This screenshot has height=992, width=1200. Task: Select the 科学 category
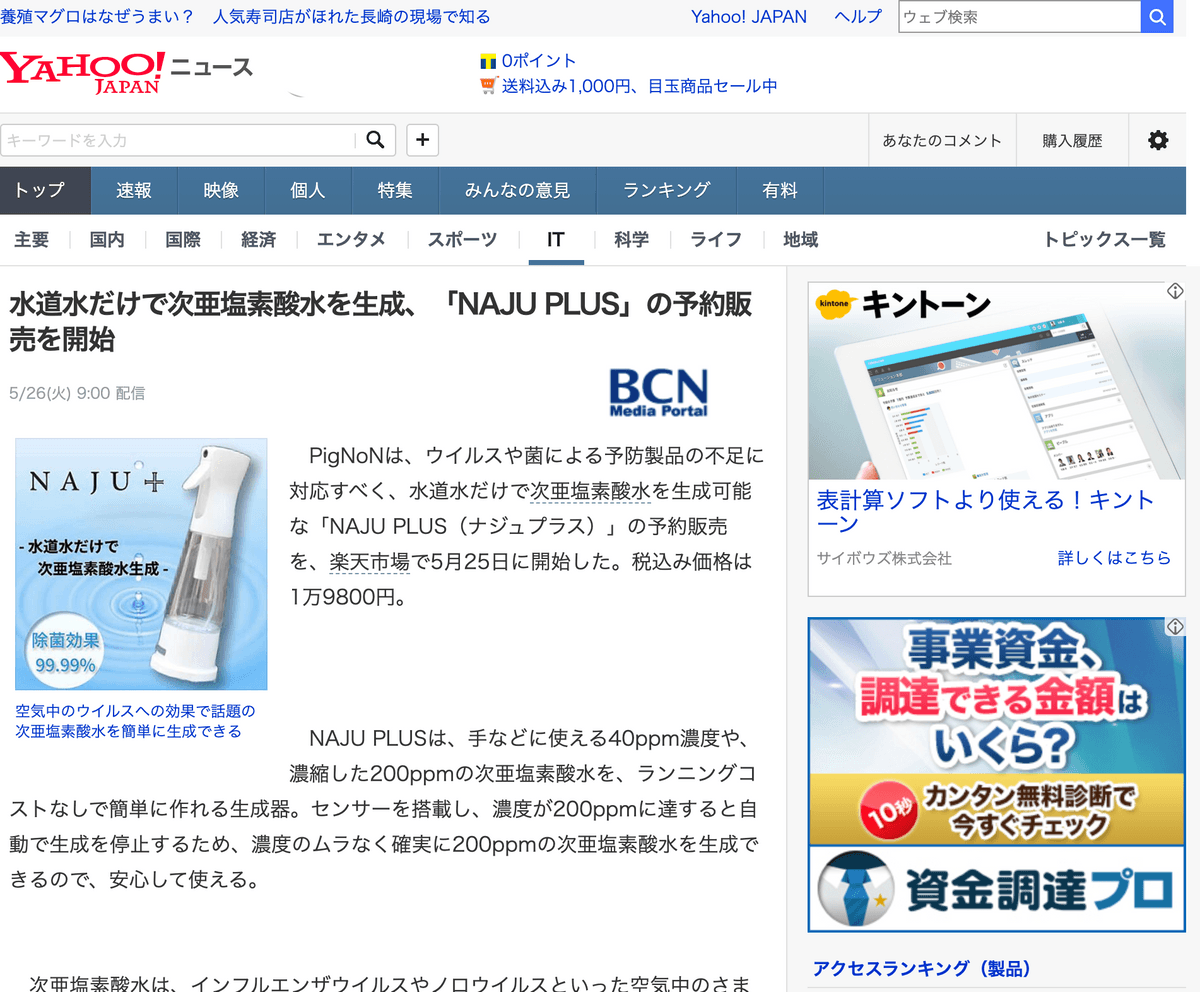tap(632, 240)
